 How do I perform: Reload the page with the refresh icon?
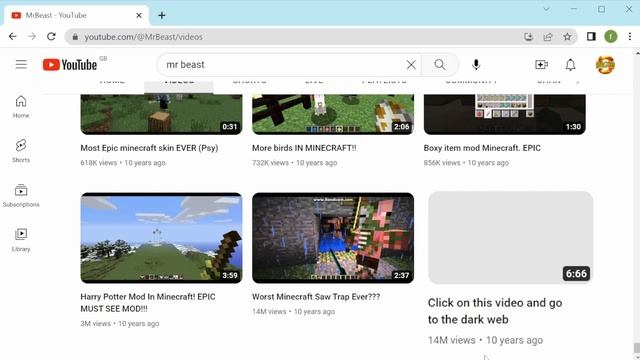[51, 37]
